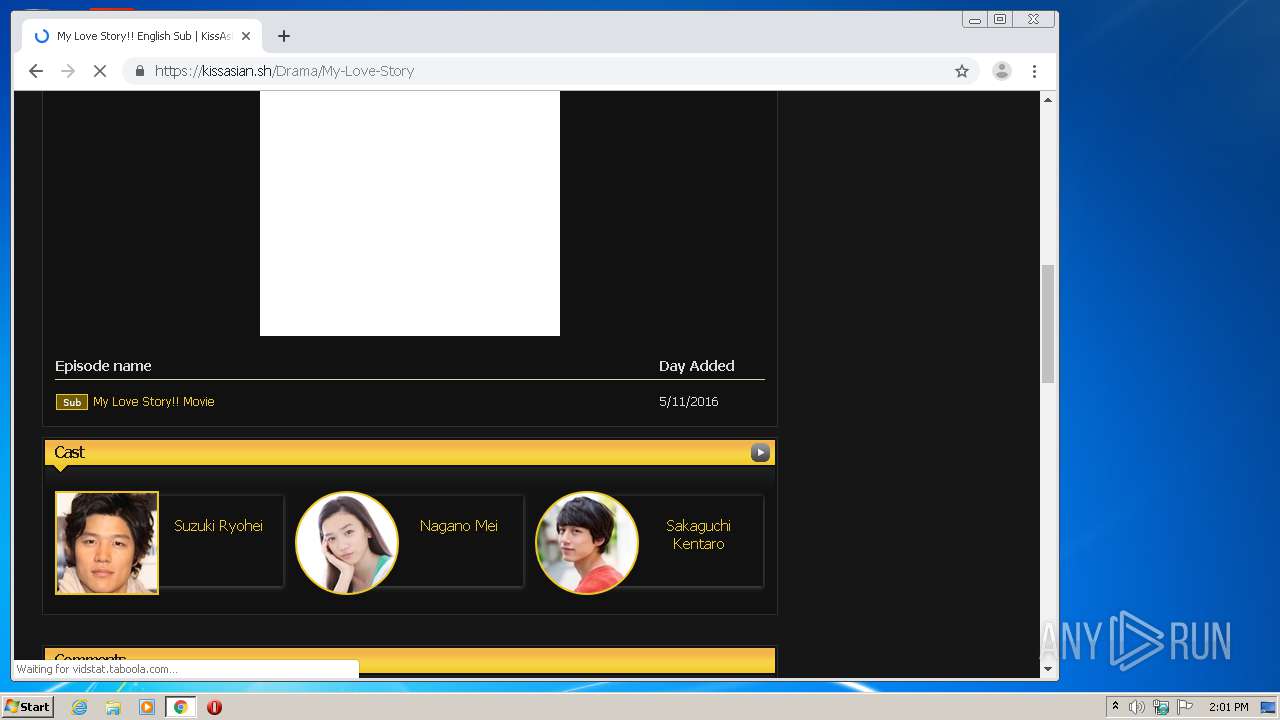The image size is (1280, 720).
Task: Launch Internet Explorer from the taskbar
Action: pos(80,707)
